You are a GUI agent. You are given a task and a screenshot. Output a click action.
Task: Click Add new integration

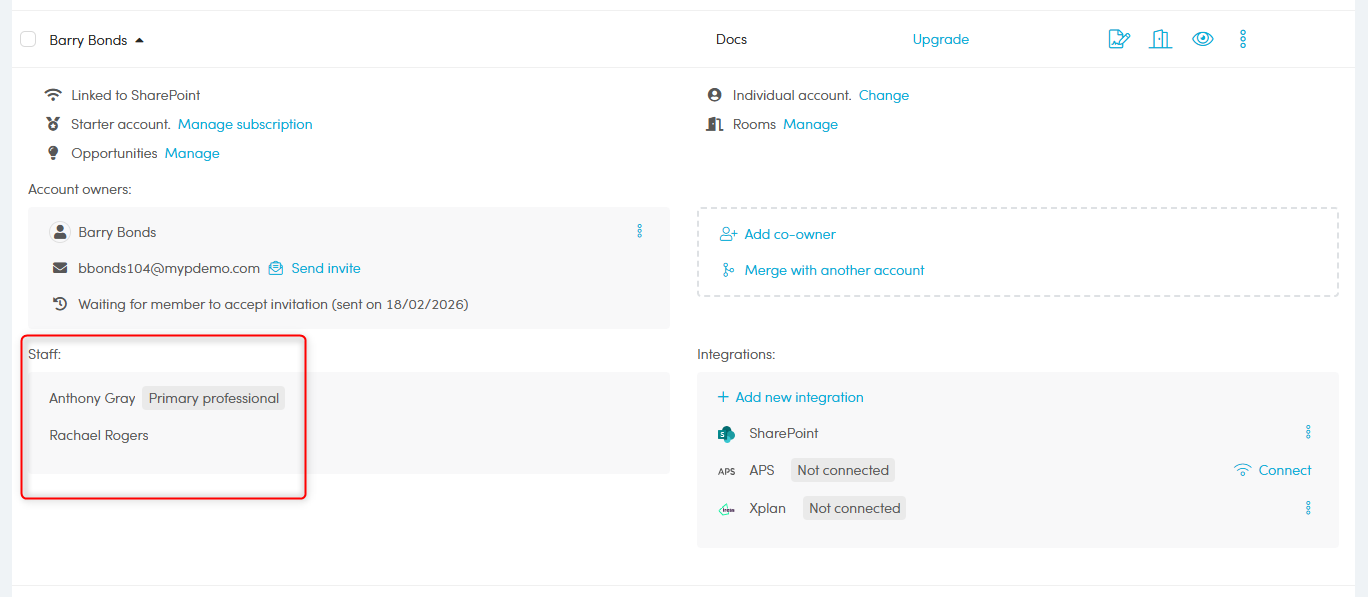click(798, 398)
